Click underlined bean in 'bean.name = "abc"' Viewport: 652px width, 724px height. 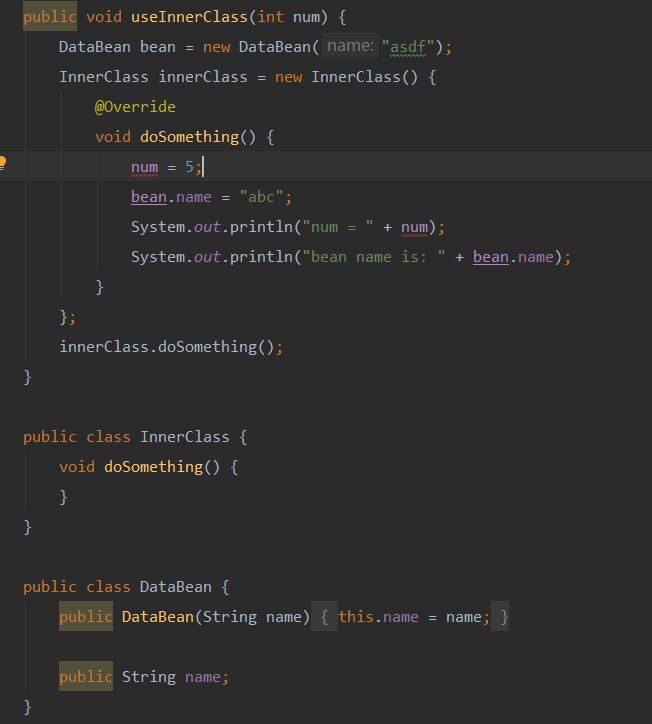pos(149,197)
